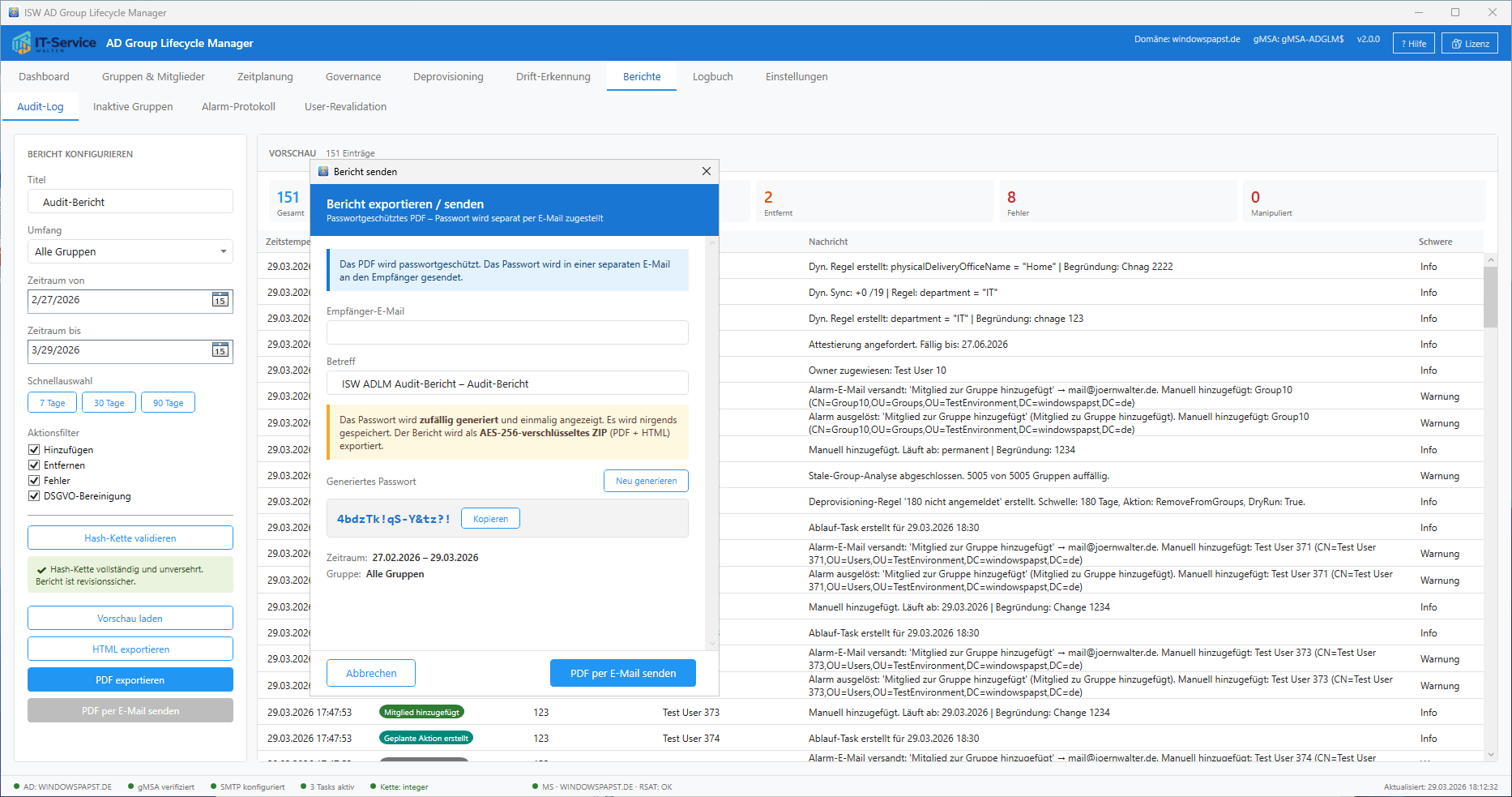The height and width of the screenshot is (797, 1512).
Task: Click the Empfänger-E-Mail input field
Action: pyautogui.click(x=507, y=332)
